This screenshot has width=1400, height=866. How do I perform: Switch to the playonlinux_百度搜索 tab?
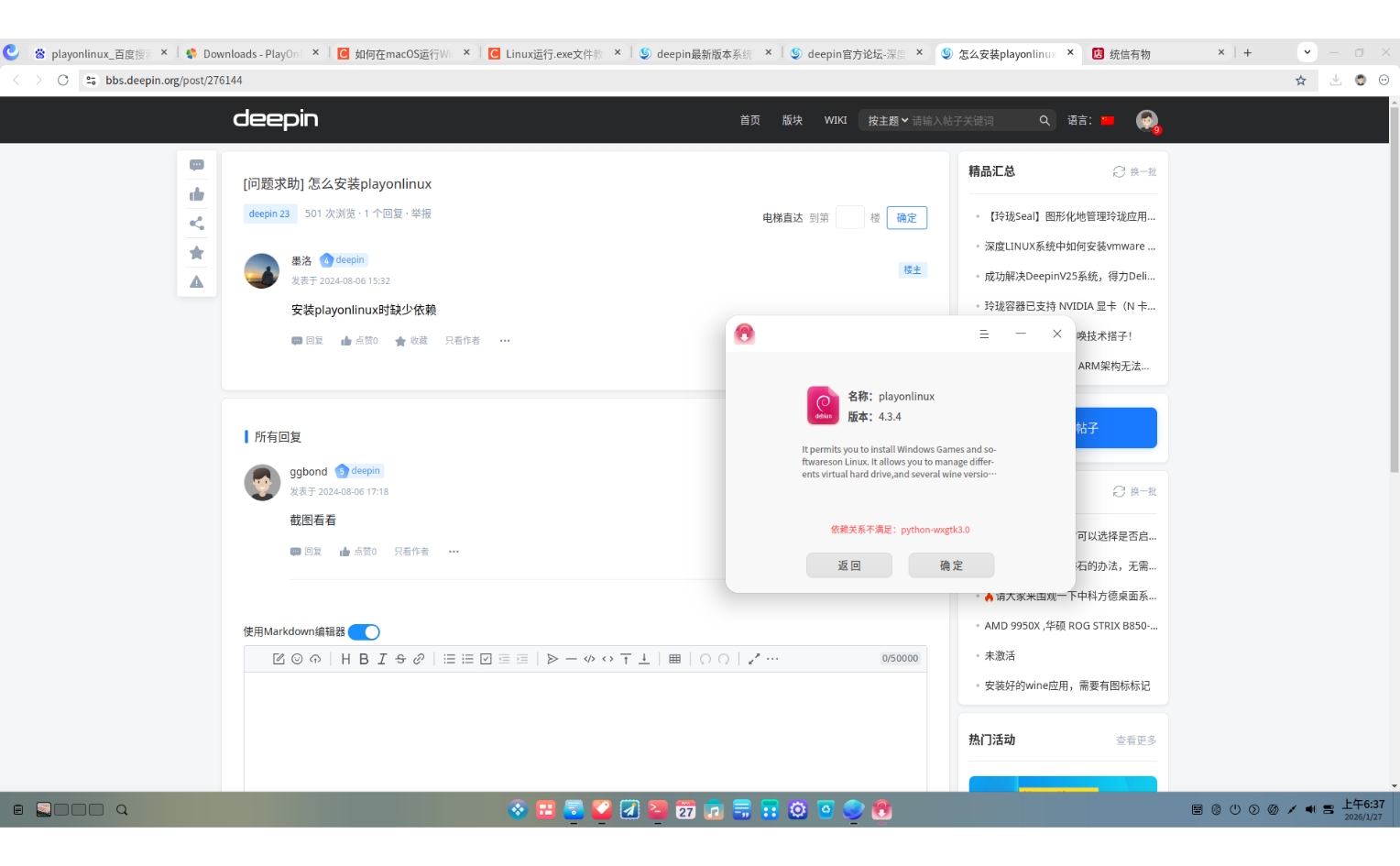pyautogui.click(x=101, y=54)
